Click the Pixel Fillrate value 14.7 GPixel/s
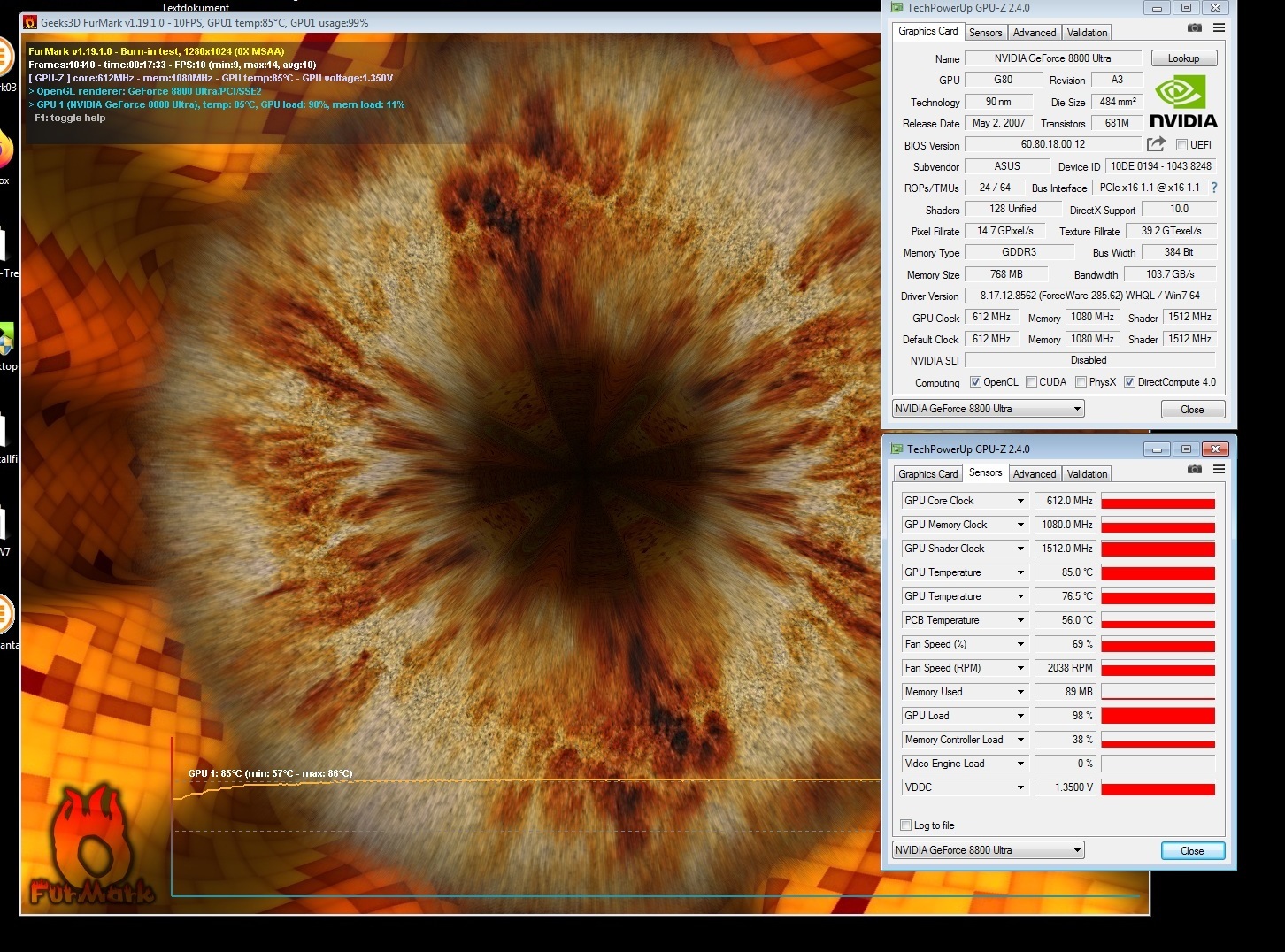Screen dimensions: 1285x952 point(1005,231)
